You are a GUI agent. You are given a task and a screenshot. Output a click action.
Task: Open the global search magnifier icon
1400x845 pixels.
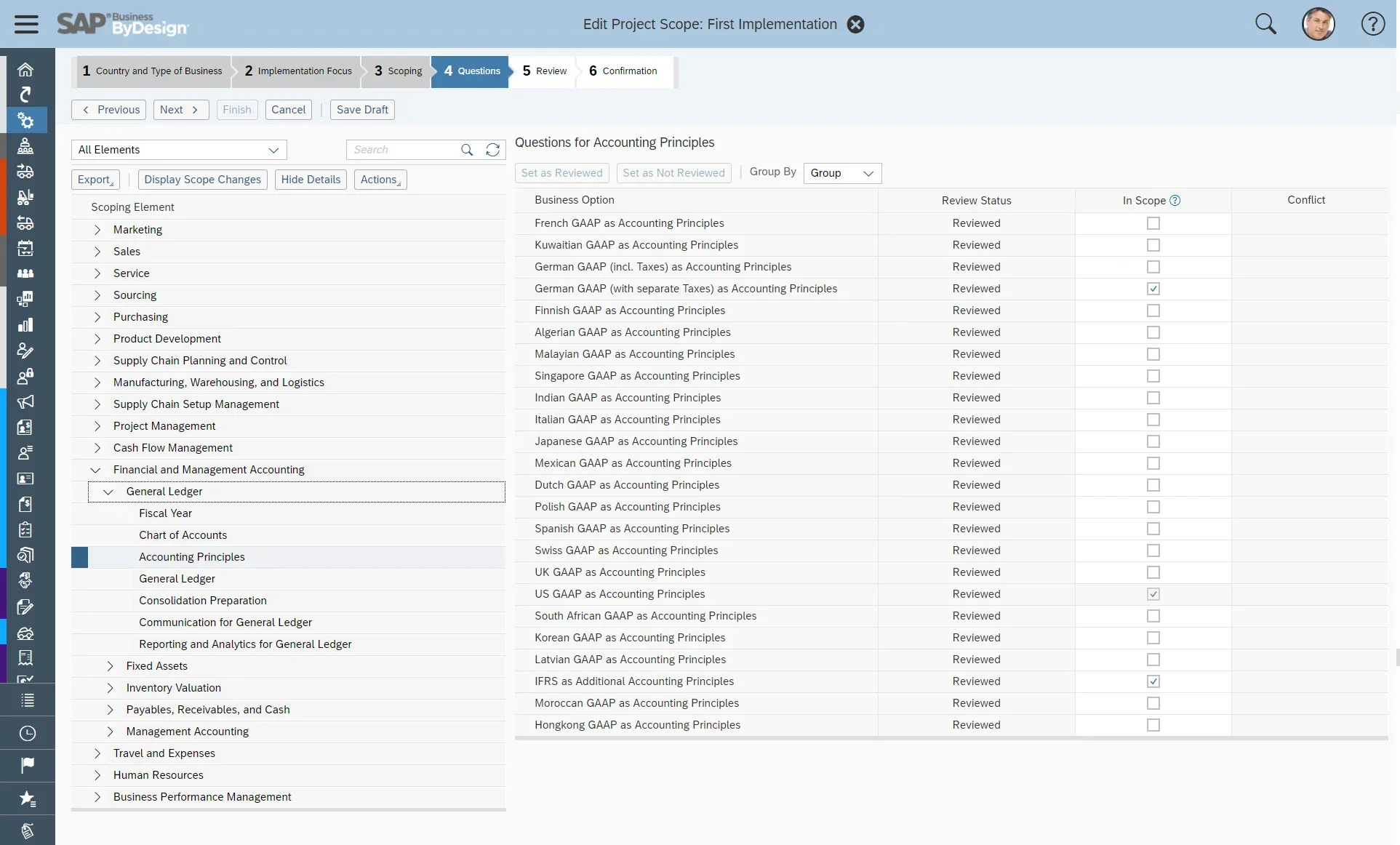pos(1265,24)
